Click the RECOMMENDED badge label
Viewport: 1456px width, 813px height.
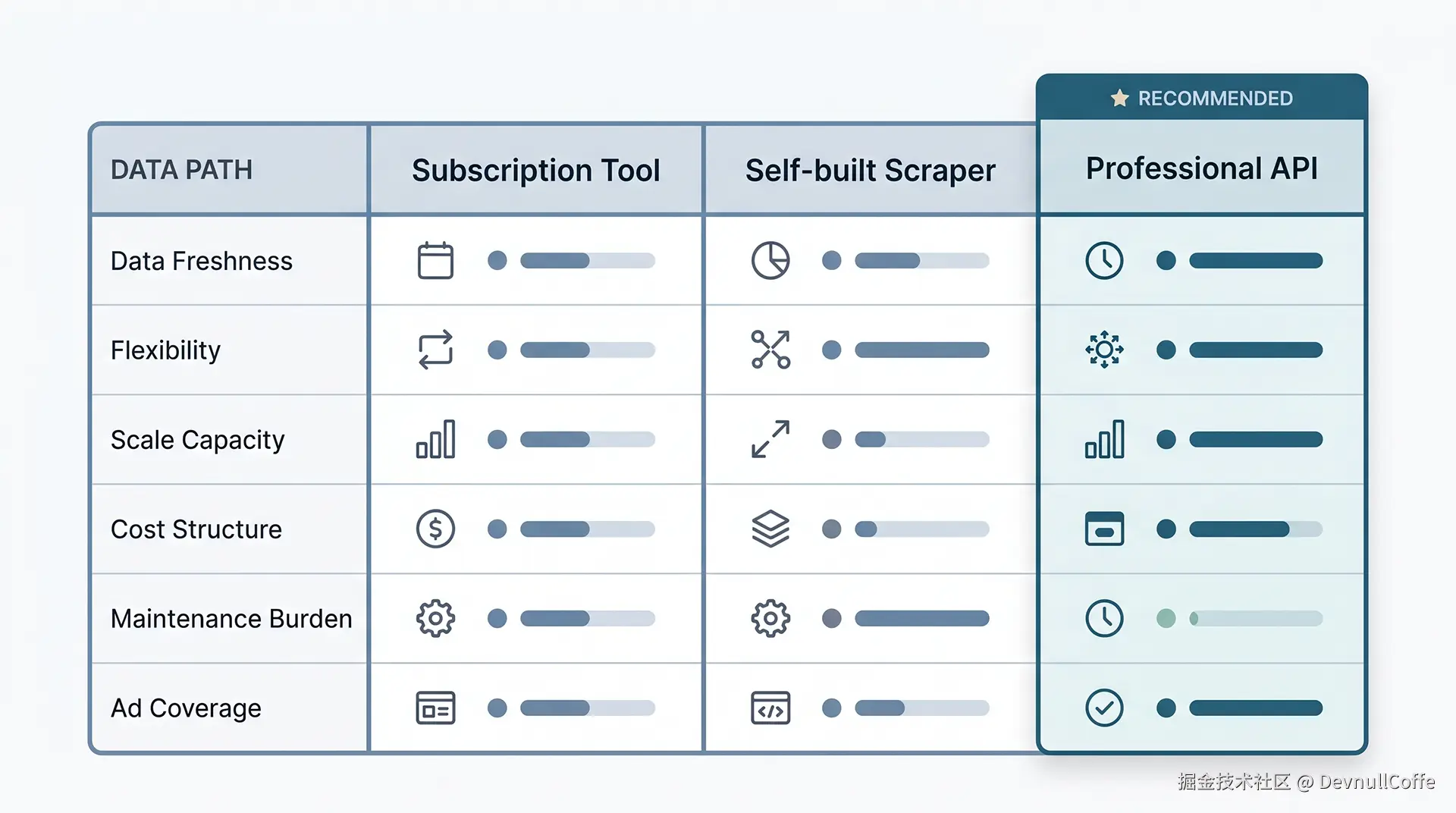(x=1215, y=99)
